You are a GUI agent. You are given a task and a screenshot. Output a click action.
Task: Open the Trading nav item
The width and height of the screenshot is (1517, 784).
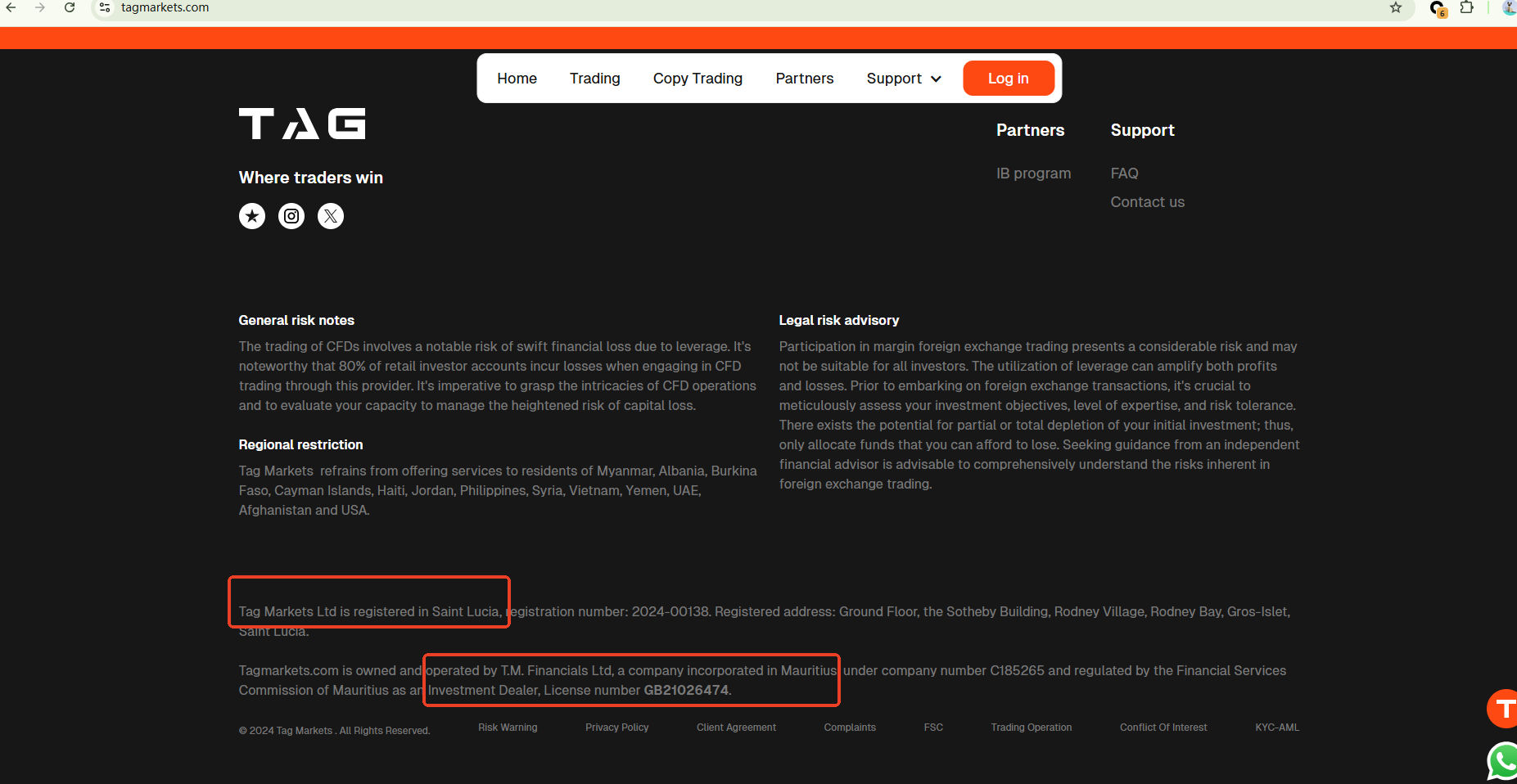[x=595, y=79]
